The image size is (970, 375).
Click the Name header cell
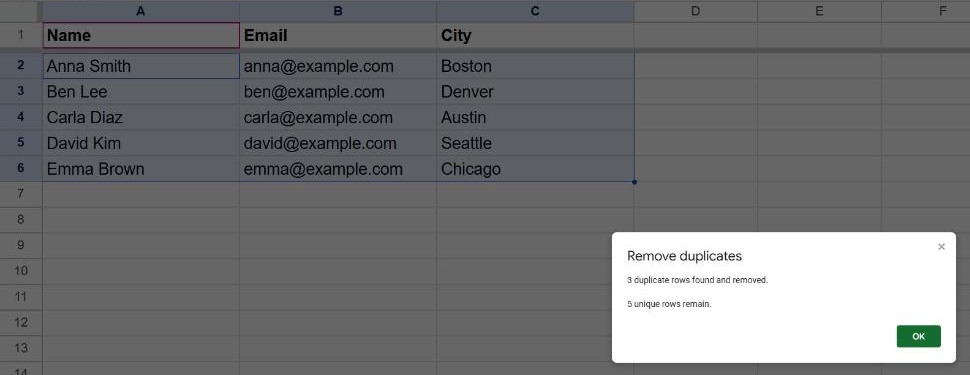click(141, 35)
